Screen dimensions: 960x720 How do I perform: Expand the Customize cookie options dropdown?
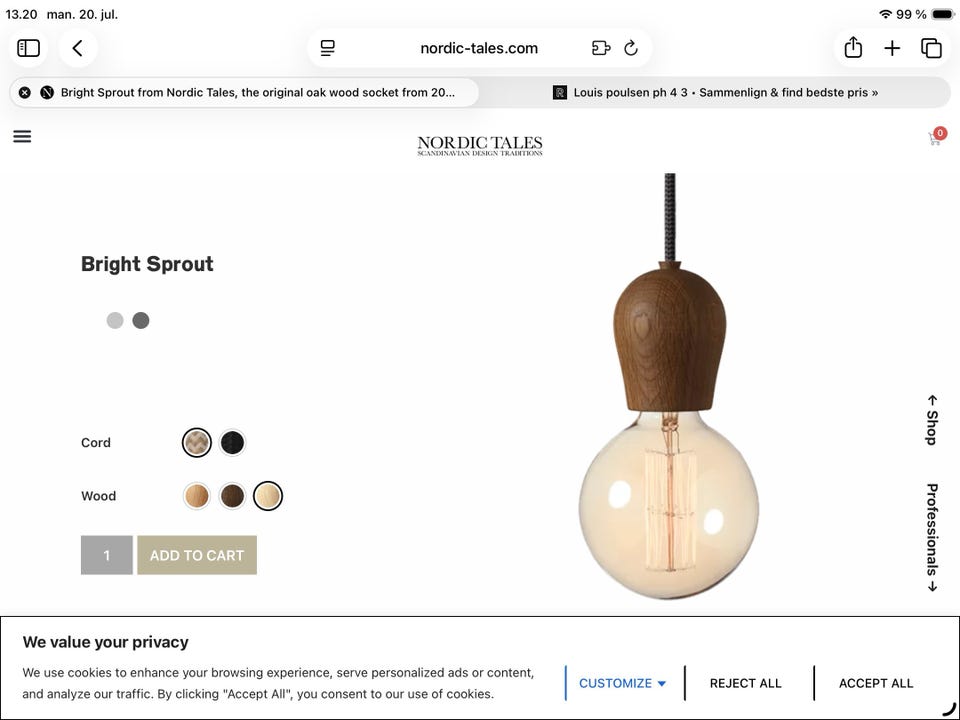pyautogui.click(x=623, y=683)
